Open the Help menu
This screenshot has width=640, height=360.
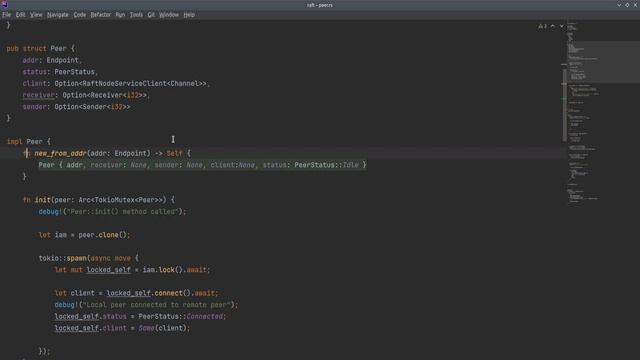(189, 15)
